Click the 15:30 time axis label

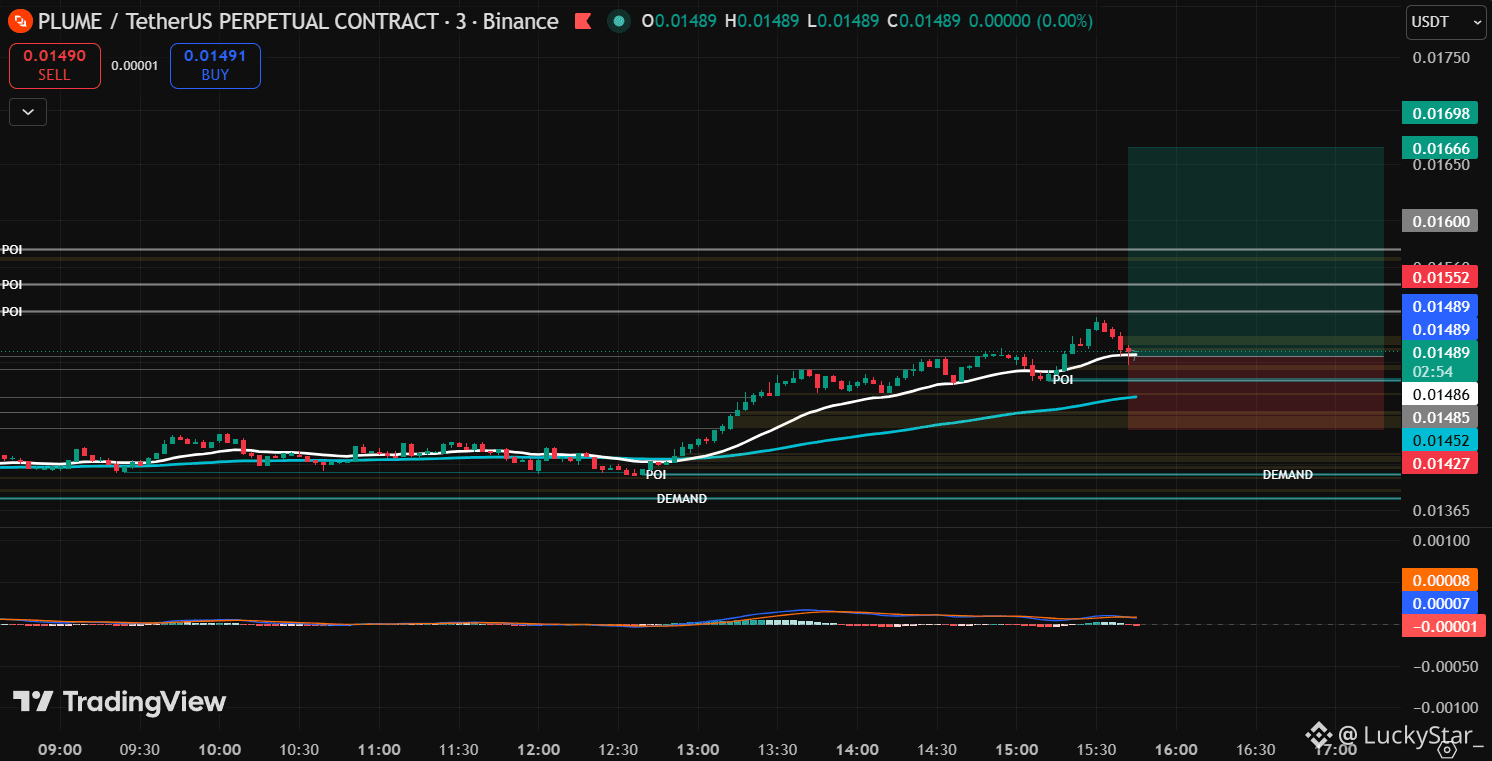point(1096,750)
